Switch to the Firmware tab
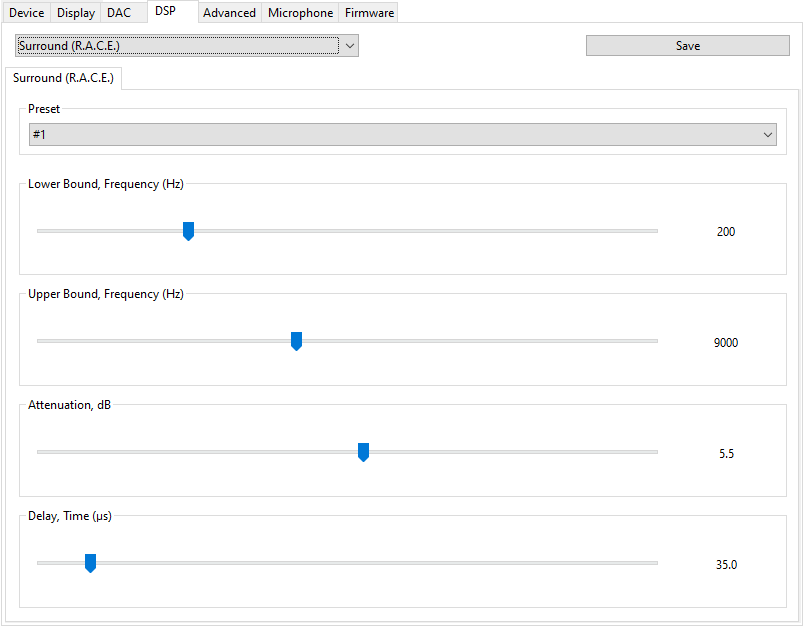The width and height of the screenshot is (805, 629). click(369, 13)
